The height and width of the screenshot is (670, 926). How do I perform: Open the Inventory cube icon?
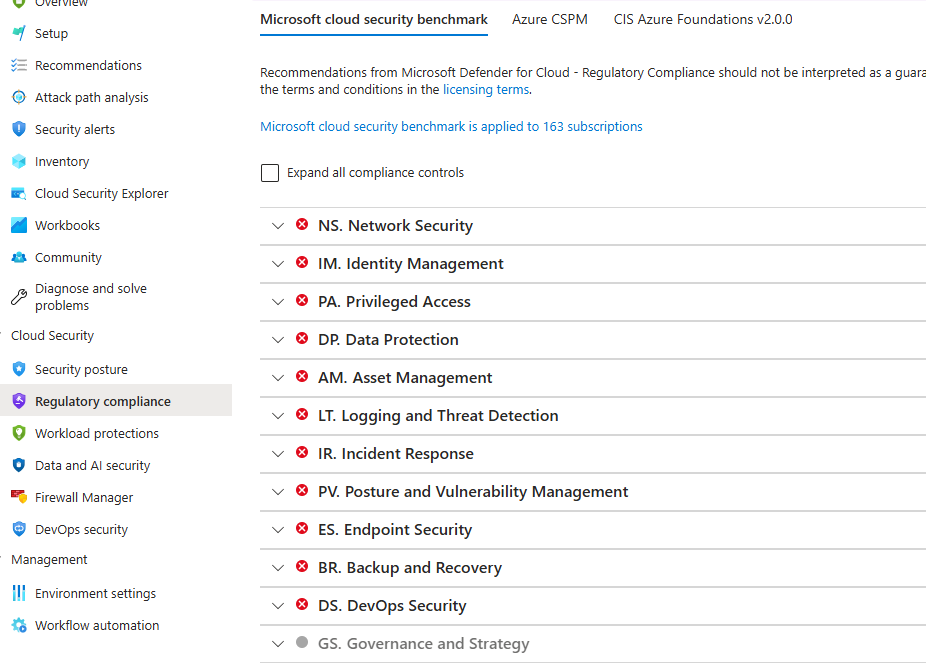(18, 161)
